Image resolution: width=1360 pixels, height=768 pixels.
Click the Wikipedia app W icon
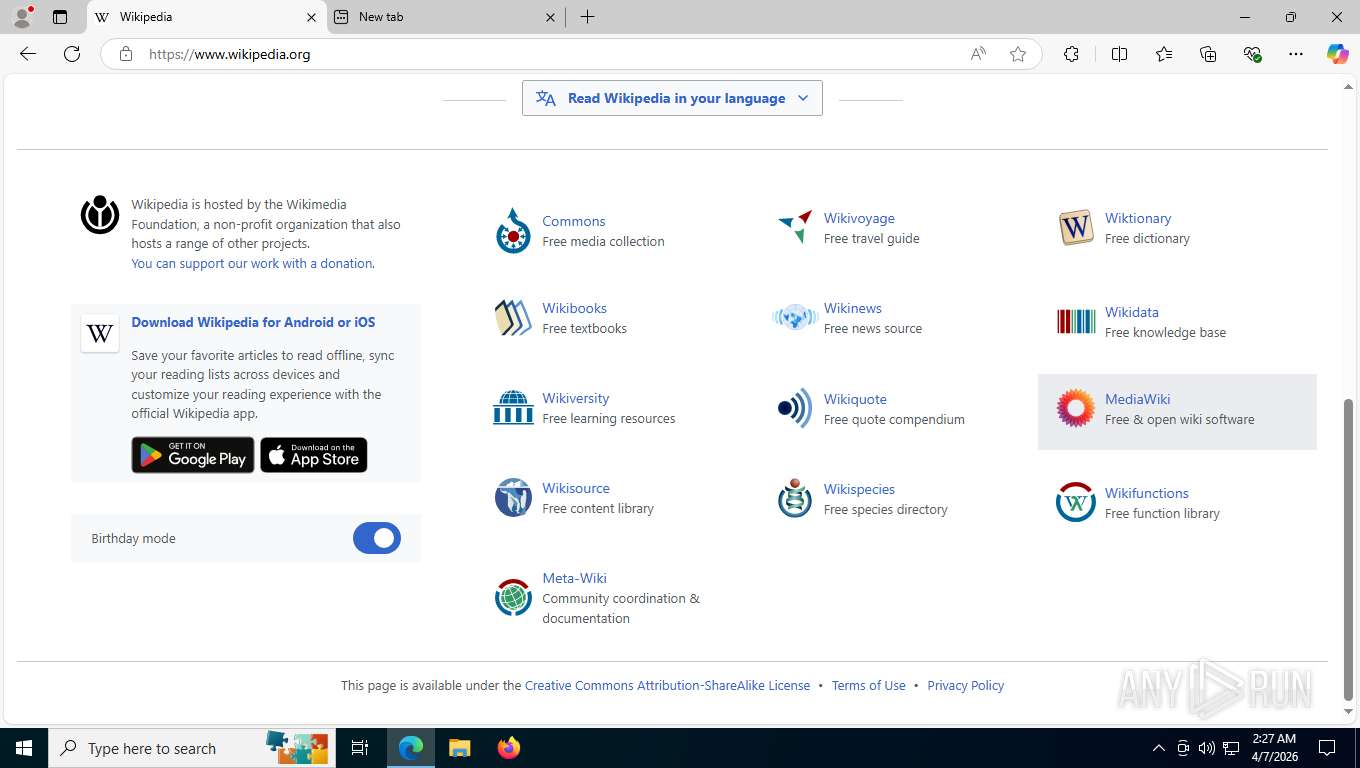pos(100,333)
